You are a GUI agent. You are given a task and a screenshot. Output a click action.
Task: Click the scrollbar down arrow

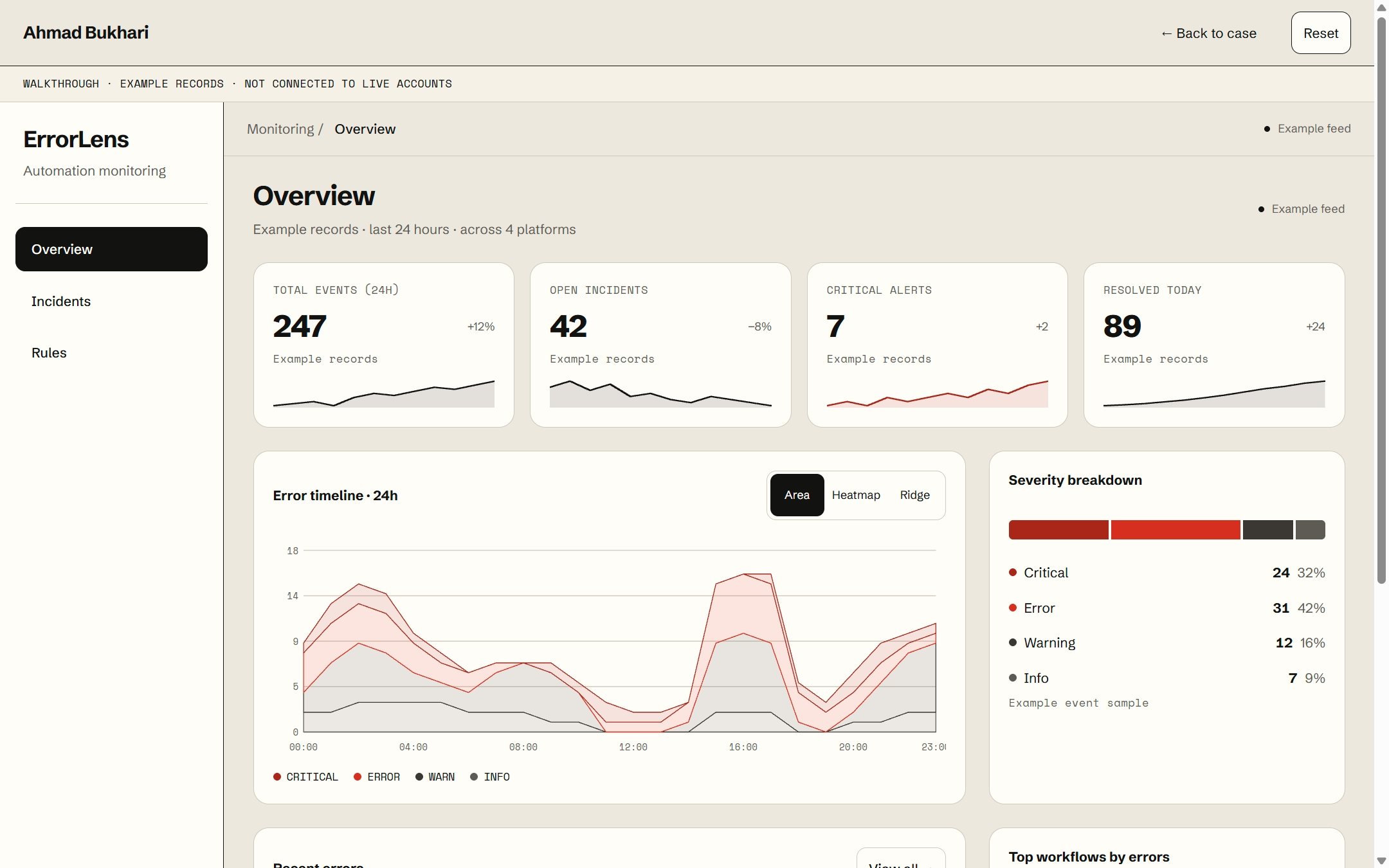(1381, 860)
